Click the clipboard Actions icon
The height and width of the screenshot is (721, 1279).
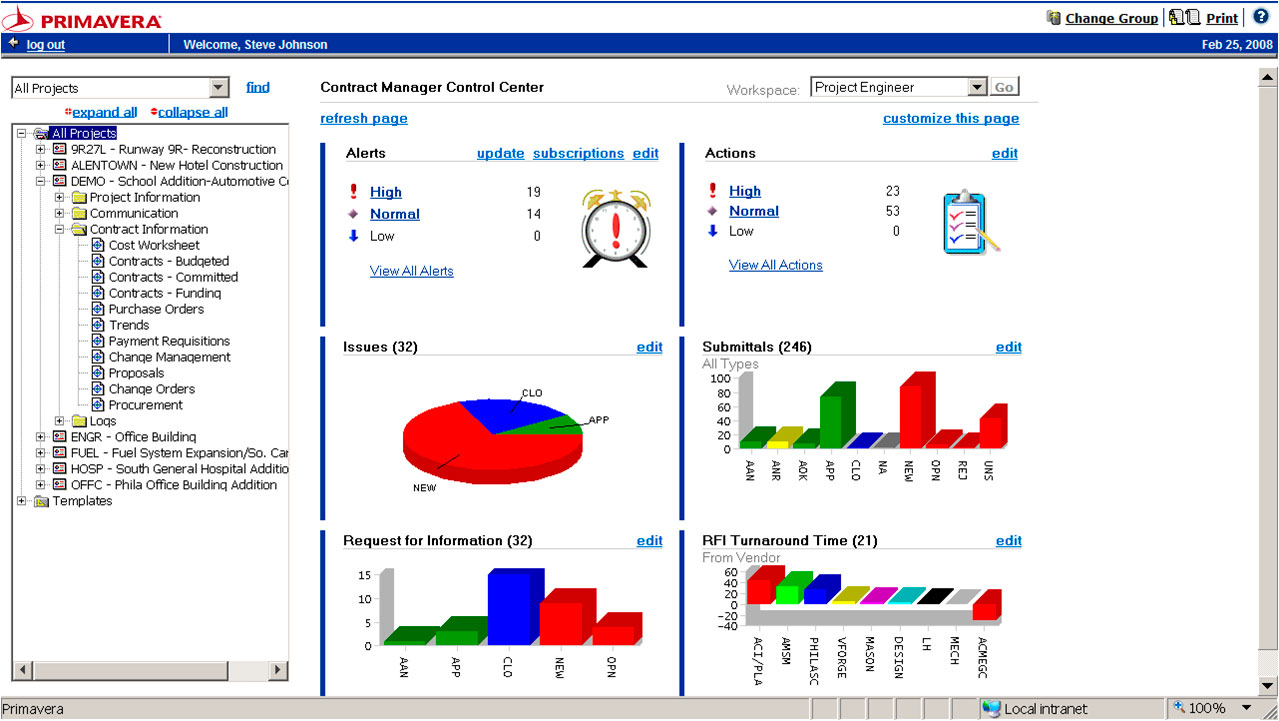click(x=971, y=223)
